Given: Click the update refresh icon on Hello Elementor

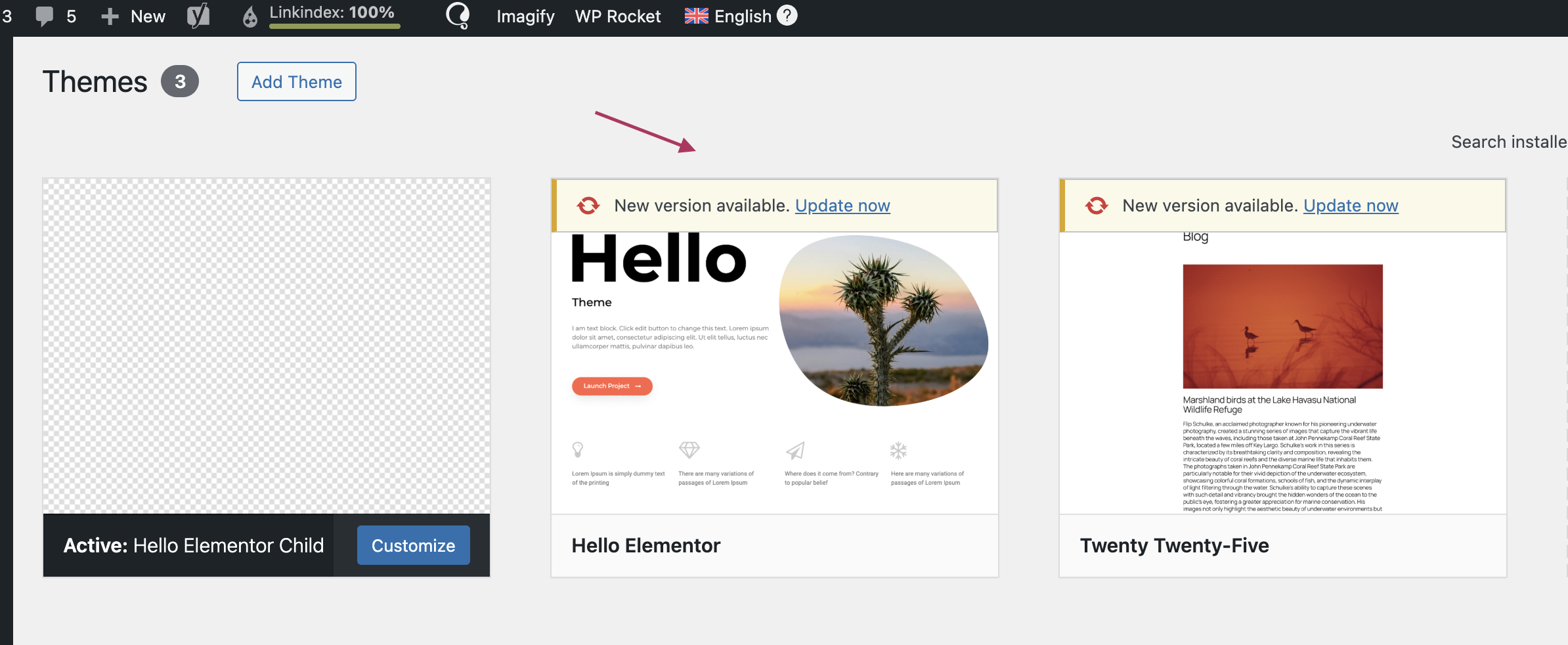Looking at the screenshot, I should 588,206.
